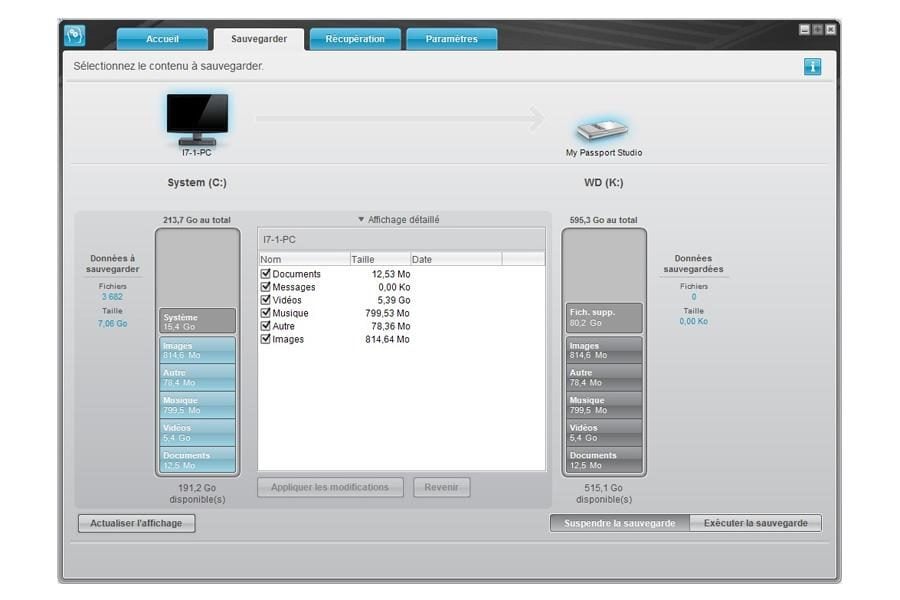Viewport: 900px width, 600px height.
Task: Switch to the Récupération tab
Action: pyautogui.click(x=354, y=39)
